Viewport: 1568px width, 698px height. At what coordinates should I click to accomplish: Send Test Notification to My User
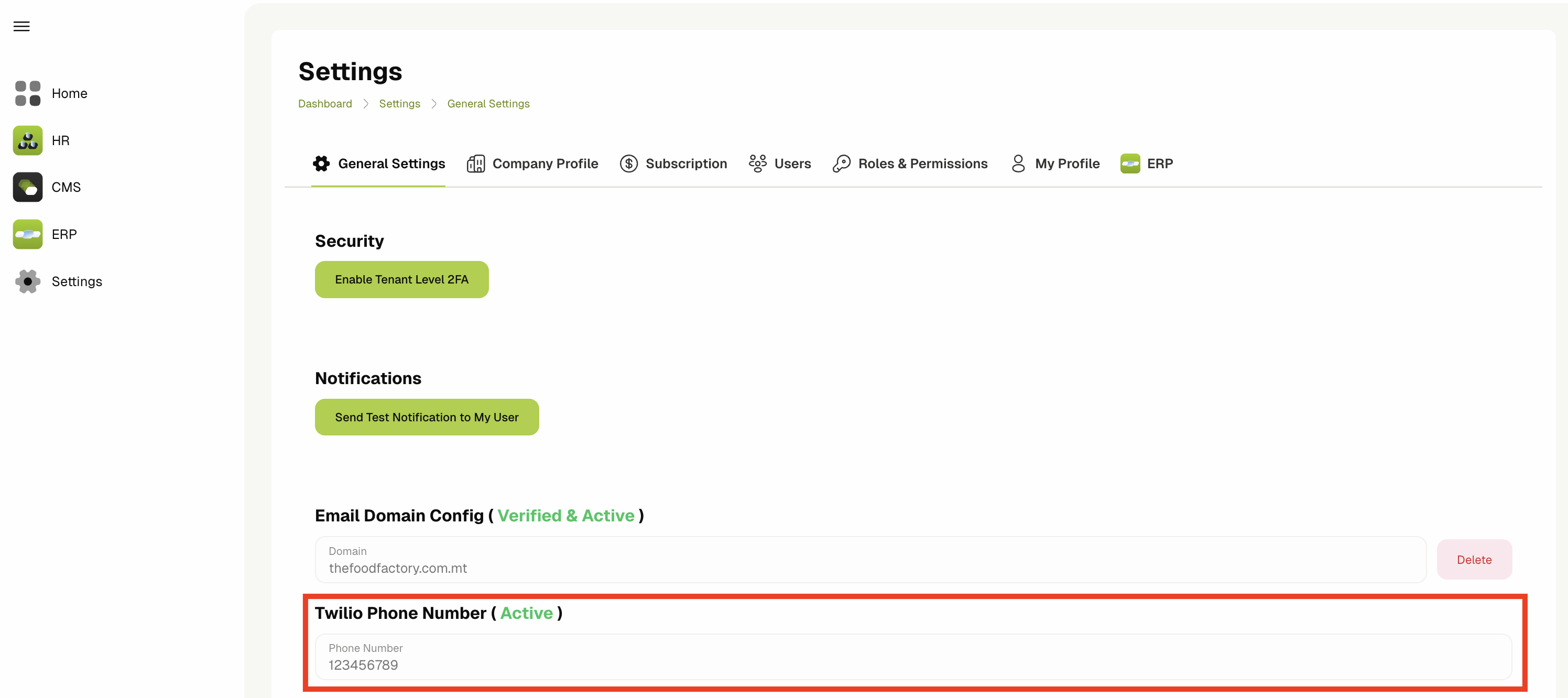pos(426,417)
